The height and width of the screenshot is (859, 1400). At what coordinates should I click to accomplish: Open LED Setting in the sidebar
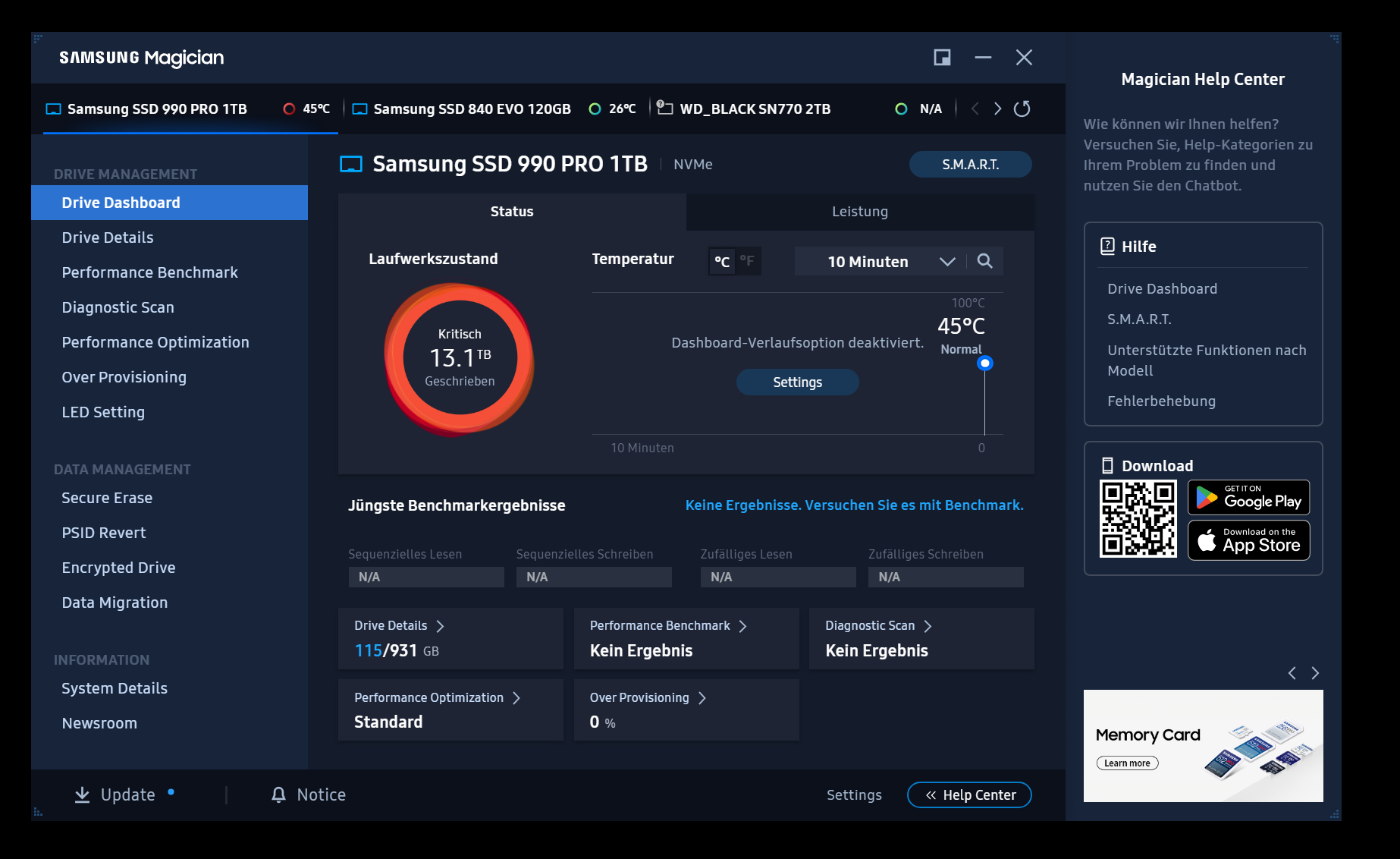[169, 412]
